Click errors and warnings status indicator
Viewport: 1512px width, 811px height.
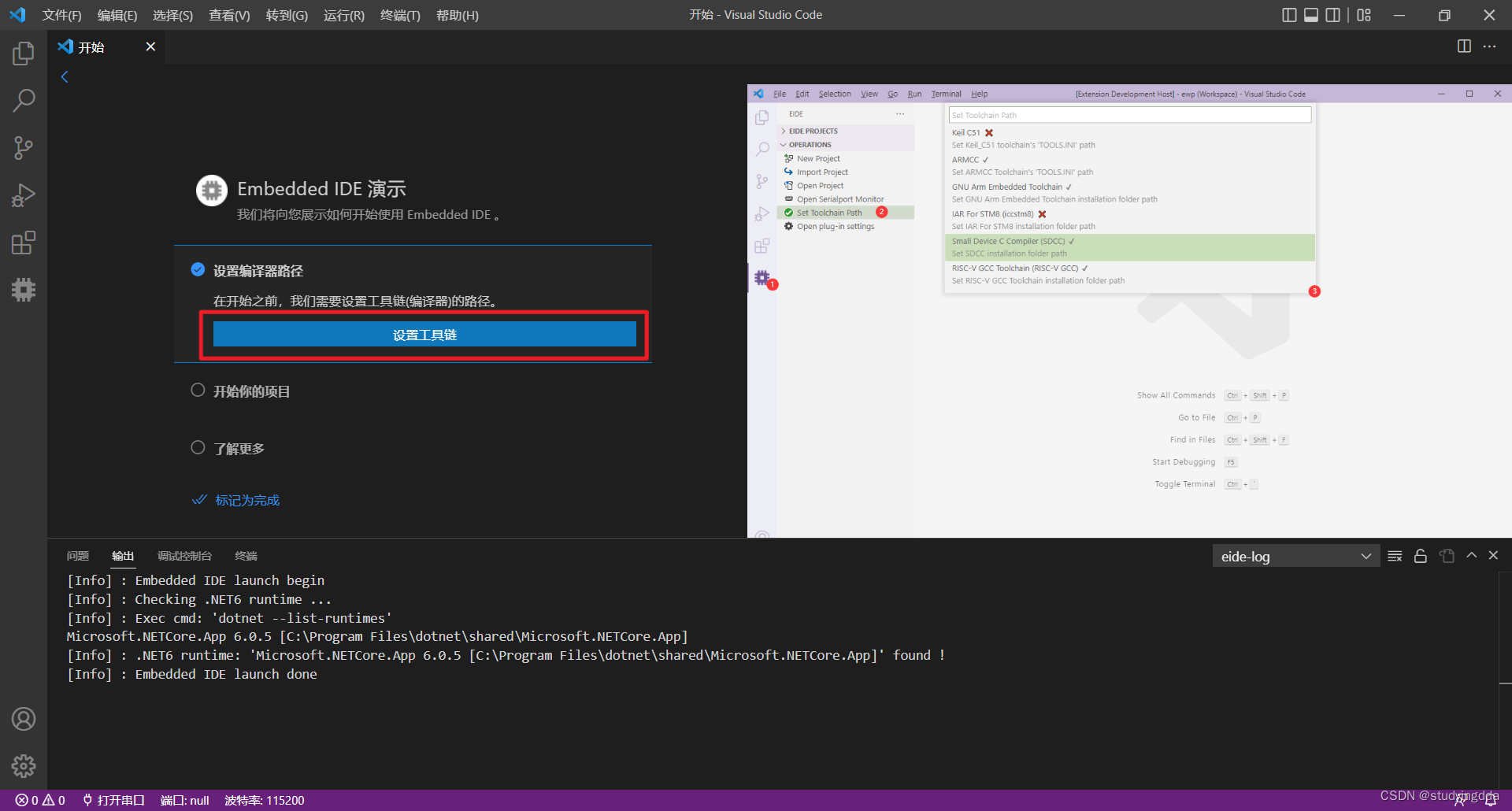40,800
